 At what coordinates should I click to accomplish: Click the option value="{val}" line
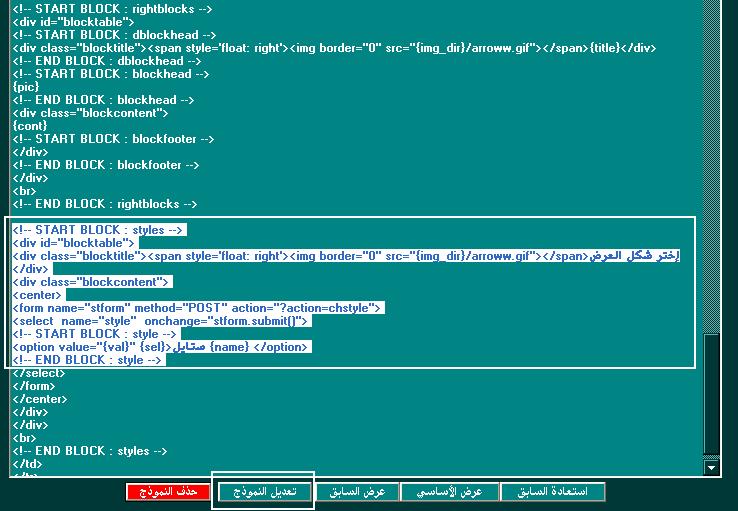pyautogui.click(x=160, y=347)
